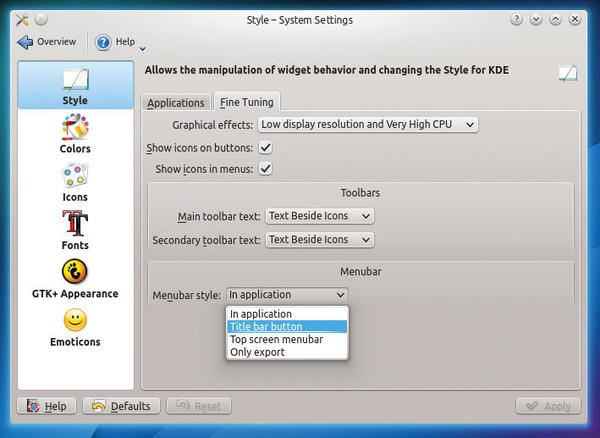Open the GTK+ Appearance module
This screenshot has width=600, height=438.
click(75, 279)
